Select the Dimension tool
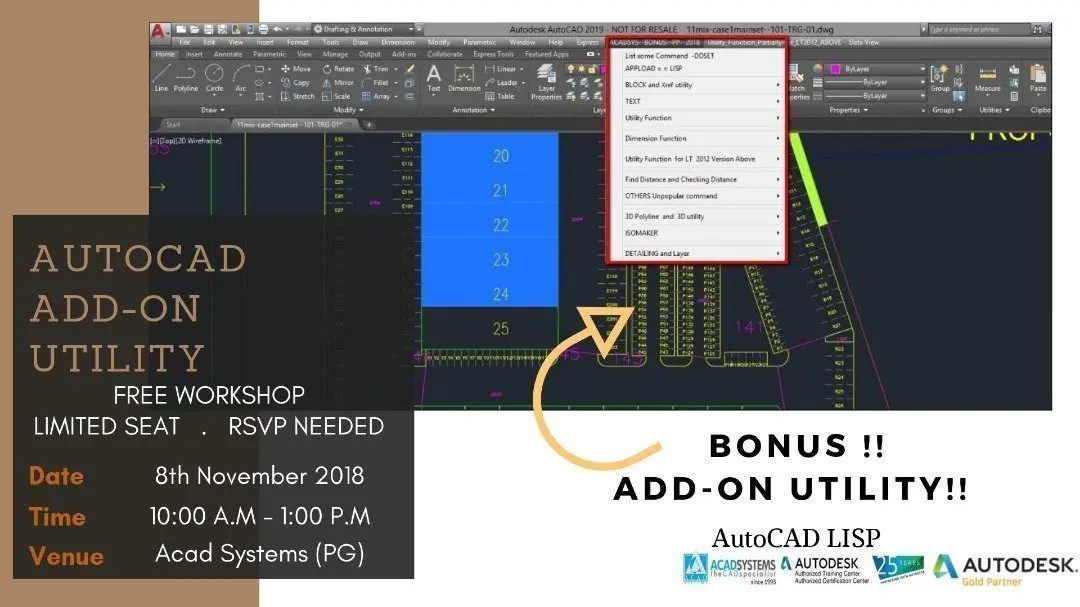 coord(464,78)
